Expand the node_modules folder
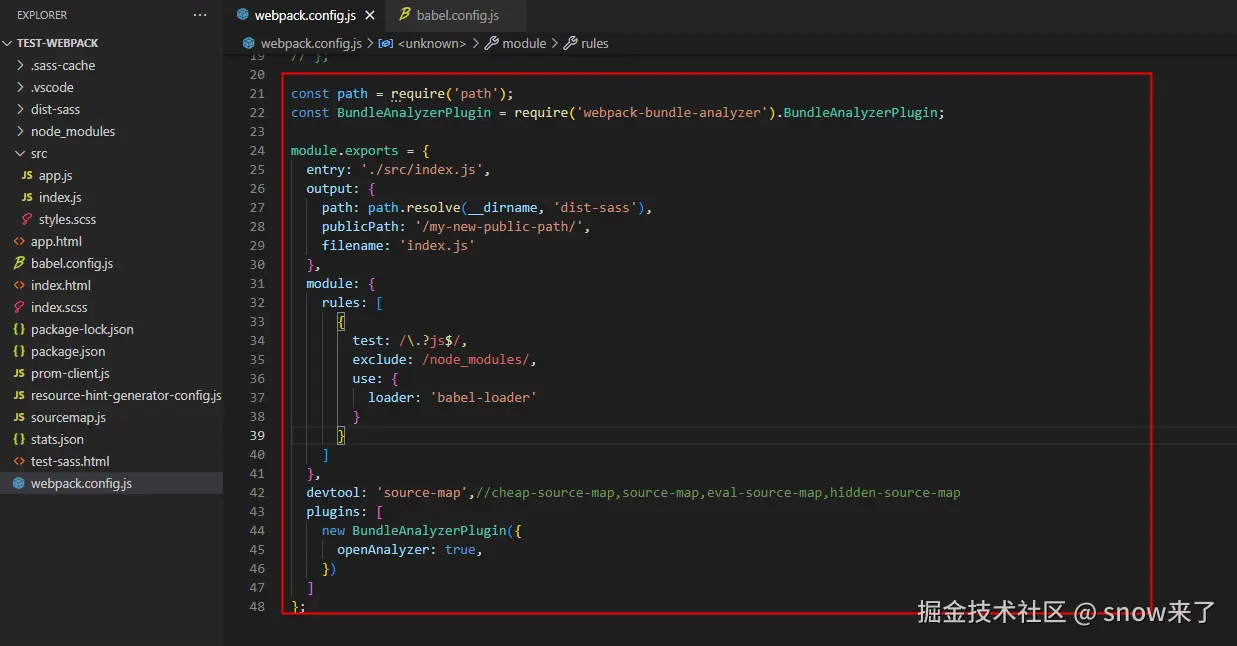The image size is (1237, 646). tap(72, 131)
